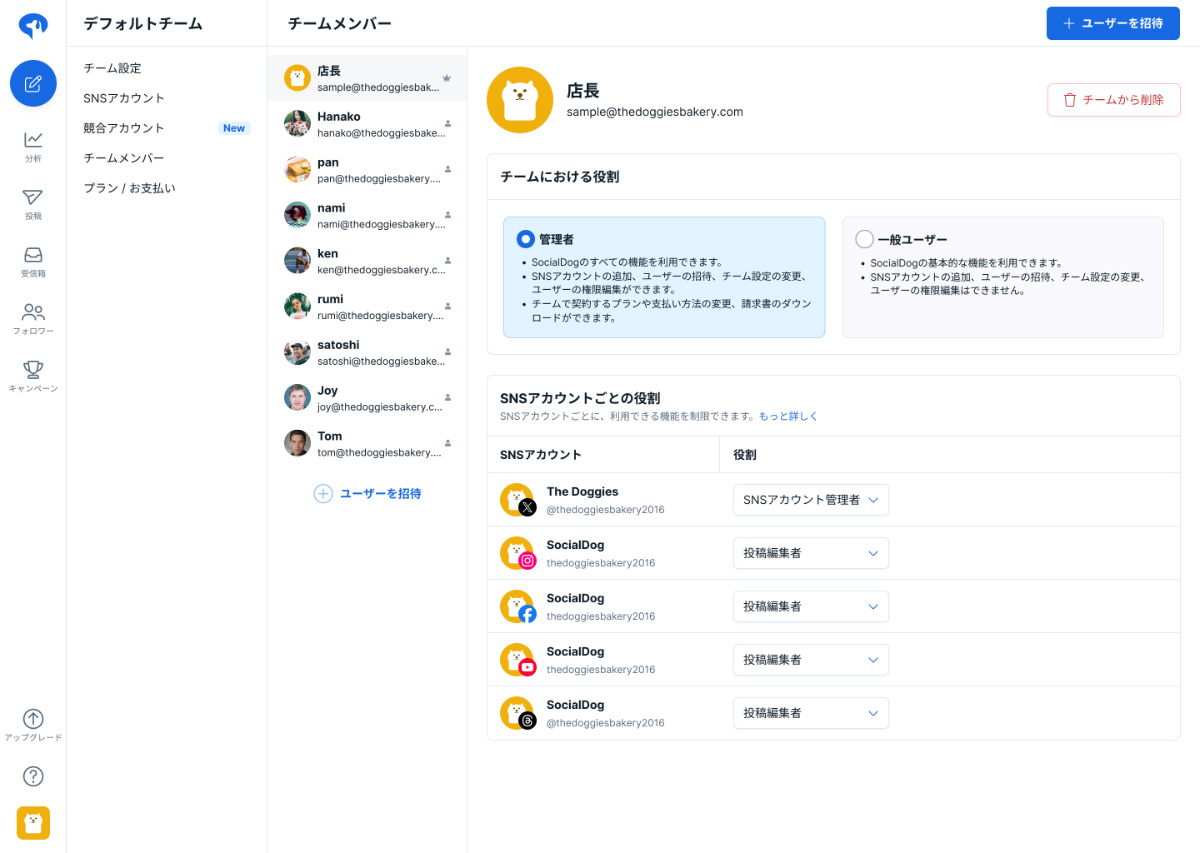1200x853 pixels.
Task: Click the user icon beside nami
Action: pyautogui.click(x=448, y=215)
